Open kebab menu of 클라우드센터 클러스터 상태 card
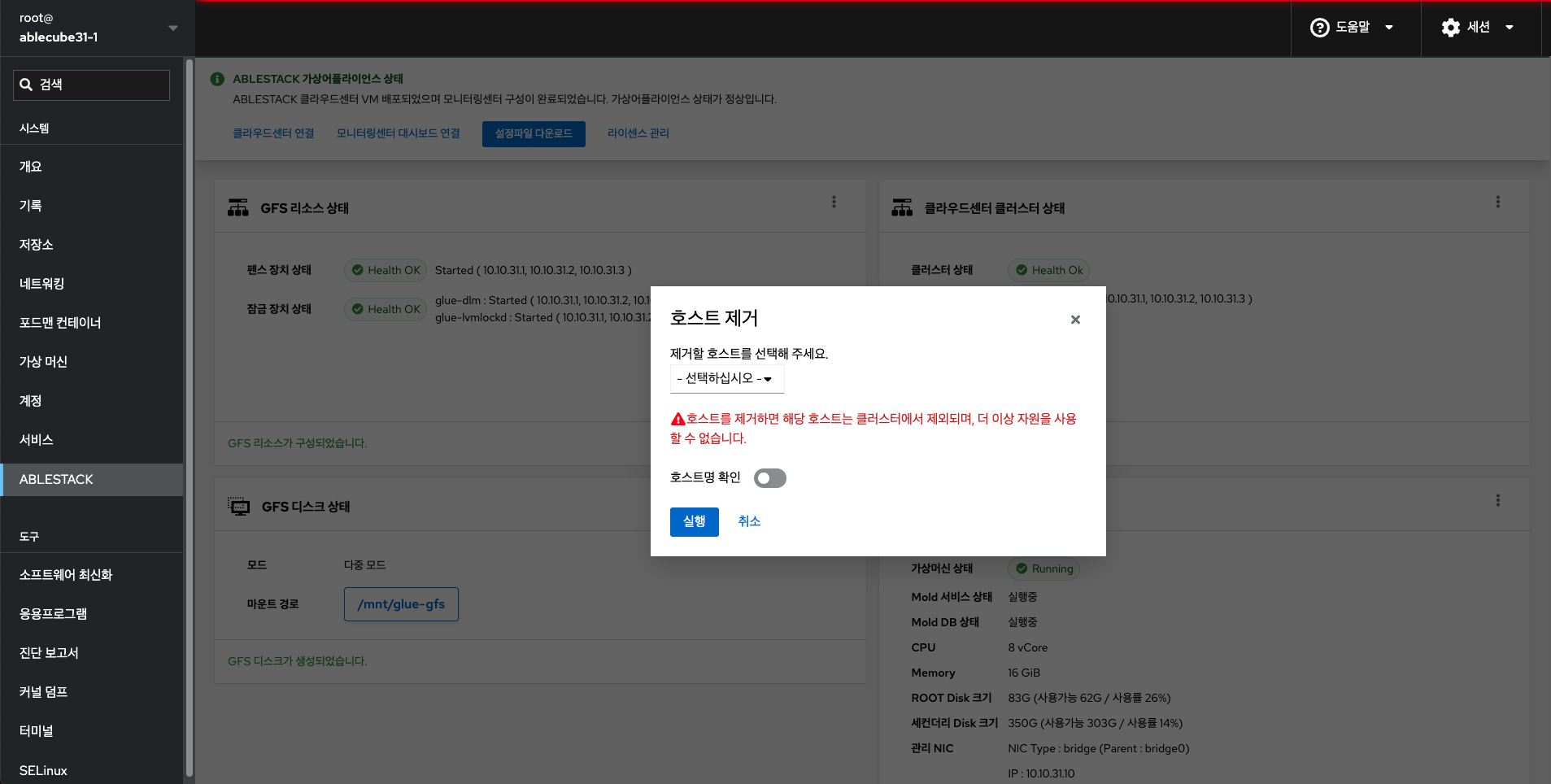This screenshot has width=1551, height=784. click(1497, 202)
